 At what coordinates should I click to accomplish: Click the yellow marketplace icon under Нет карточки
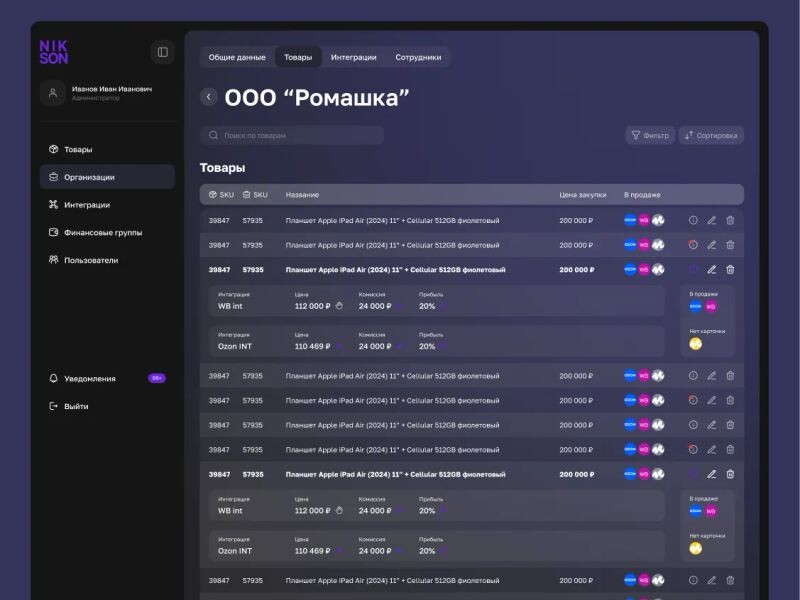coord(695,344)
